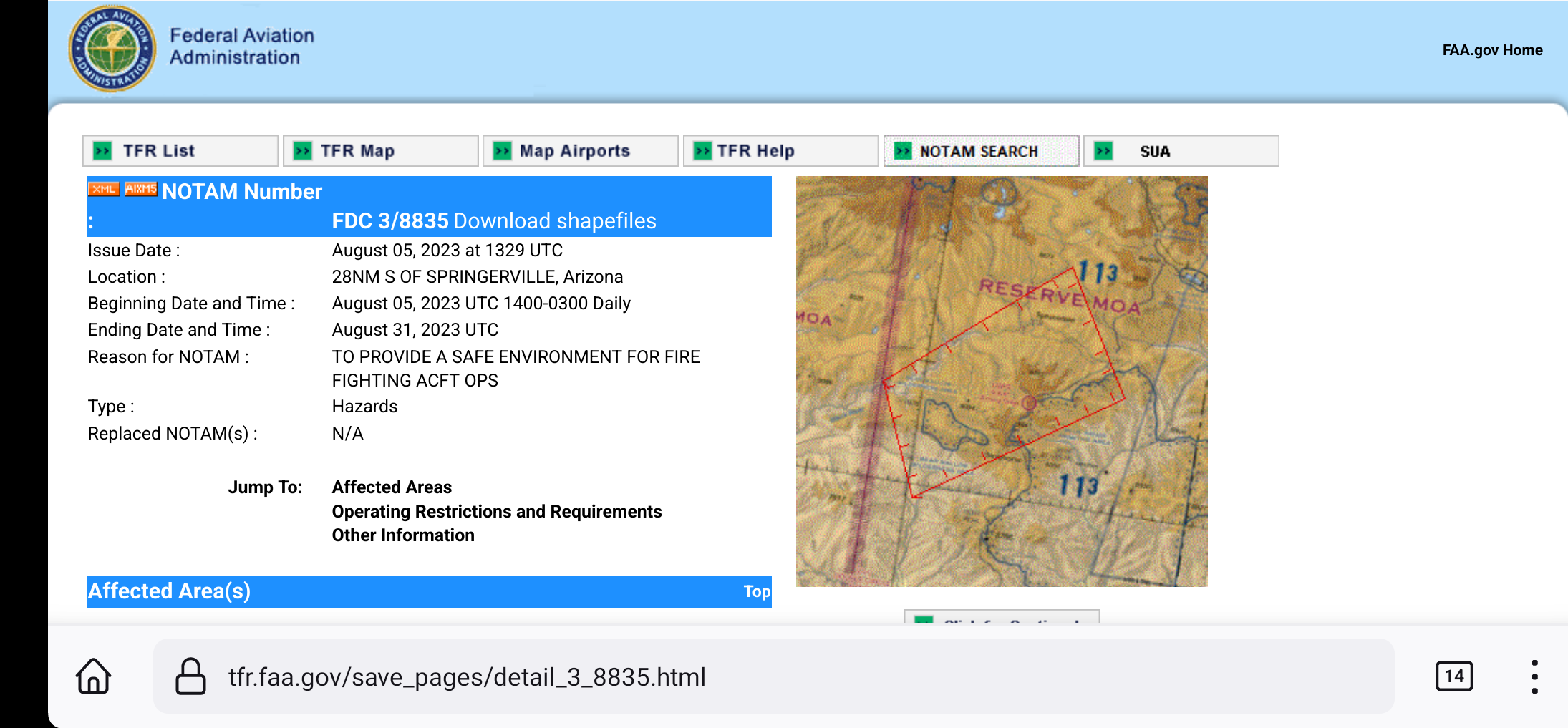Open the TFR Help tab
This screenshot has width=1568, height=728.
tap(781, 151)
